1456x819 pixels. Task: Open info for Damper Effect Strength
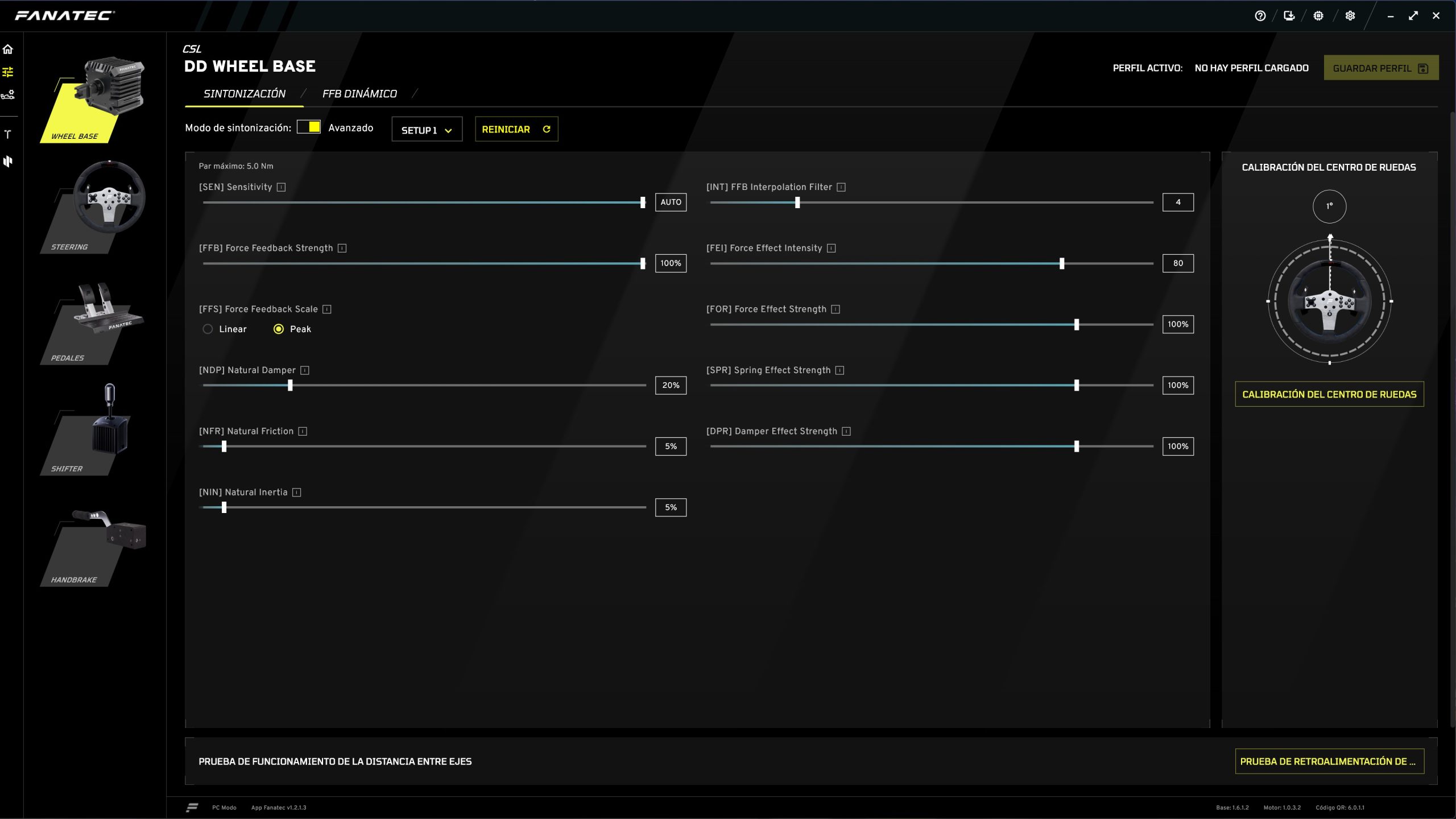coord(846,431)
